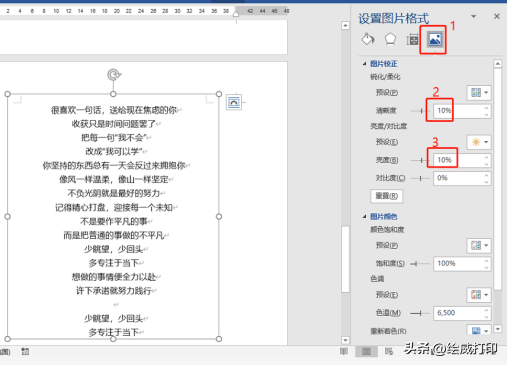Increase sharpness with the spinner up arrow

coord(486,108)
